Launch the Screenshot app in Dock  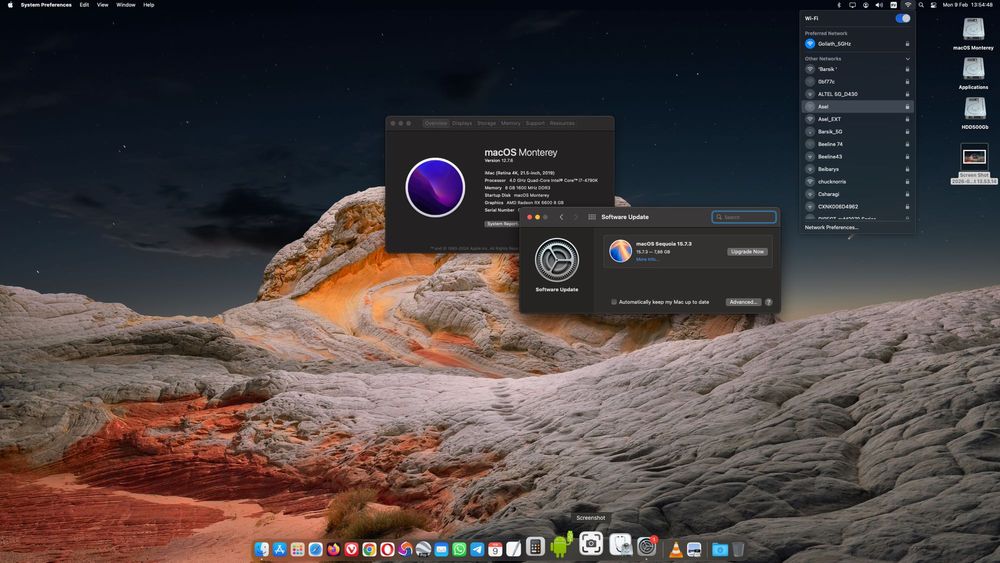pyautogui.click(x=591, y=543)
